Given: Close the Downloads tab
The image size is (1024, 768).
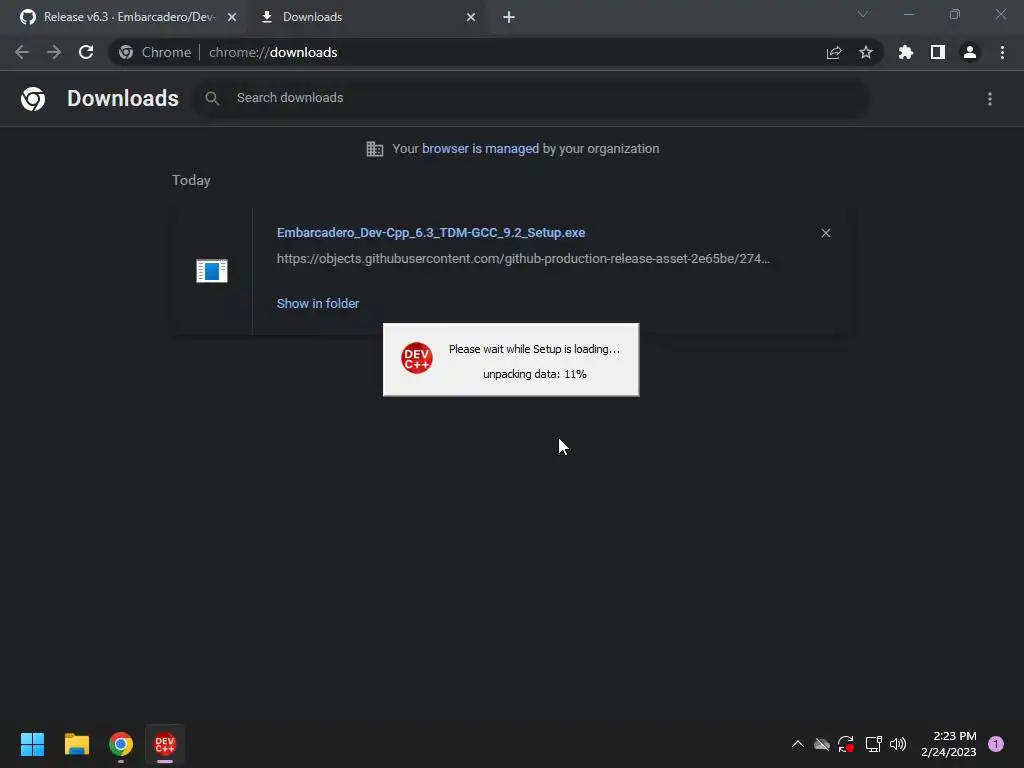Looking at the screenshot, I should click(x=471, y=17).
